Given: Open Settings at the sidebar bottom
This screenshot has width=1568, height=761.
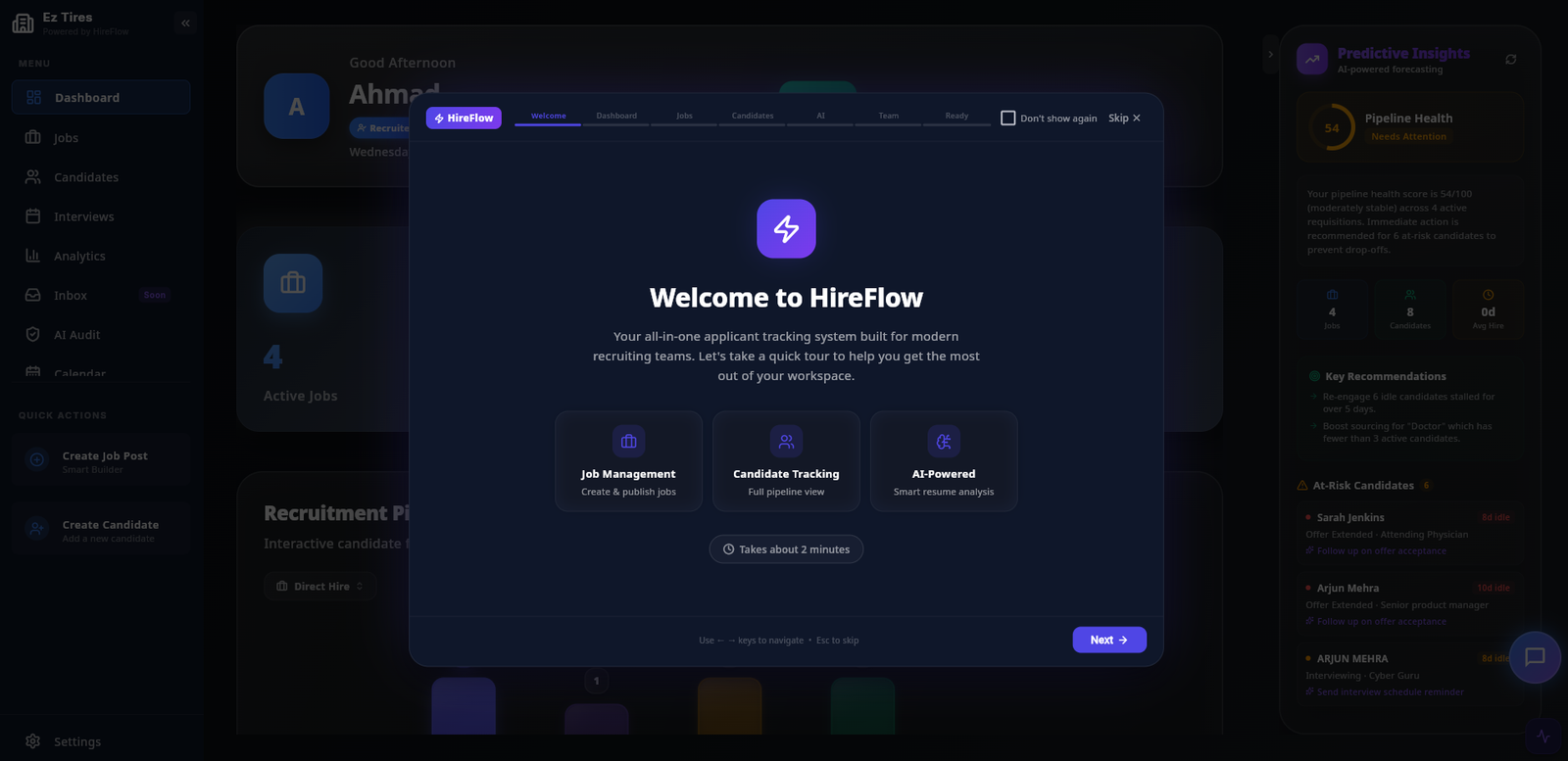Looking at the screenshot, I should point(101,741).
